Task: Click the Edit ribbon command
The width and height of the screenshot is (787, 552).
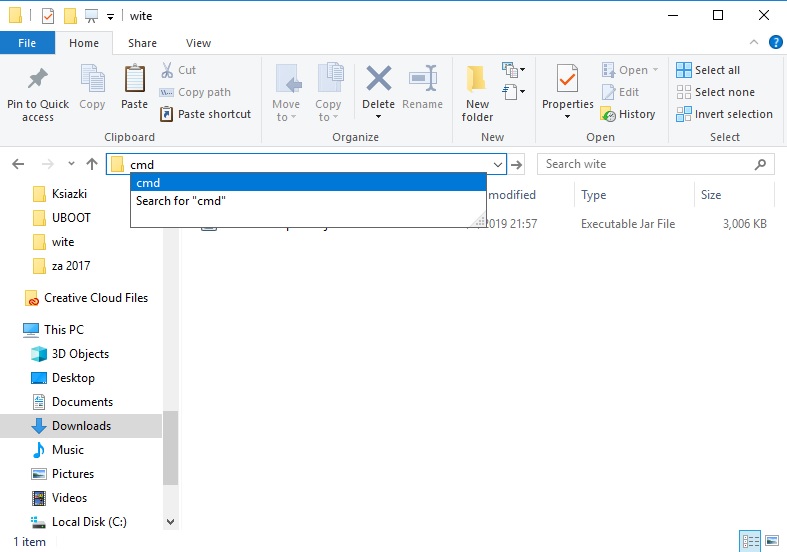Action: [x=620, y=92]
